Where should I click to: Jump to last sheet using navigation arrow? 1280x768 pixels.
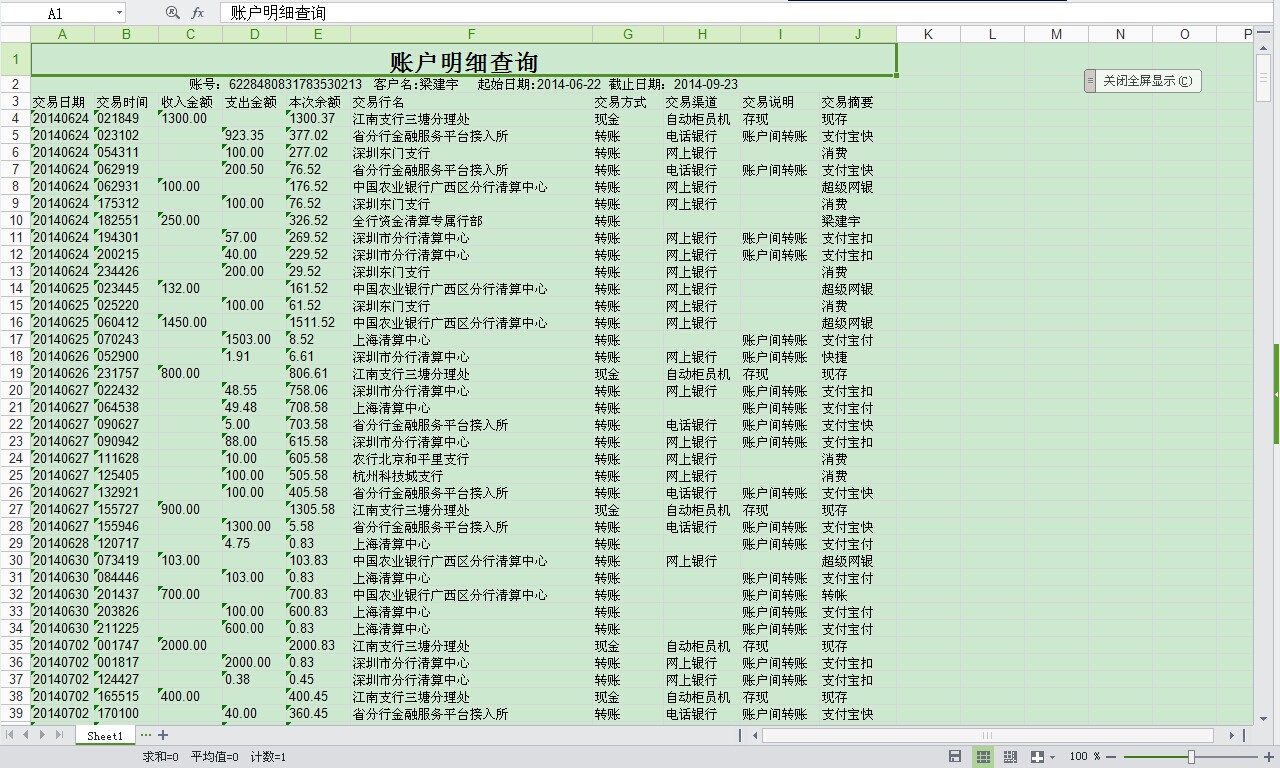pyautogui.click(x=58, y=735)
